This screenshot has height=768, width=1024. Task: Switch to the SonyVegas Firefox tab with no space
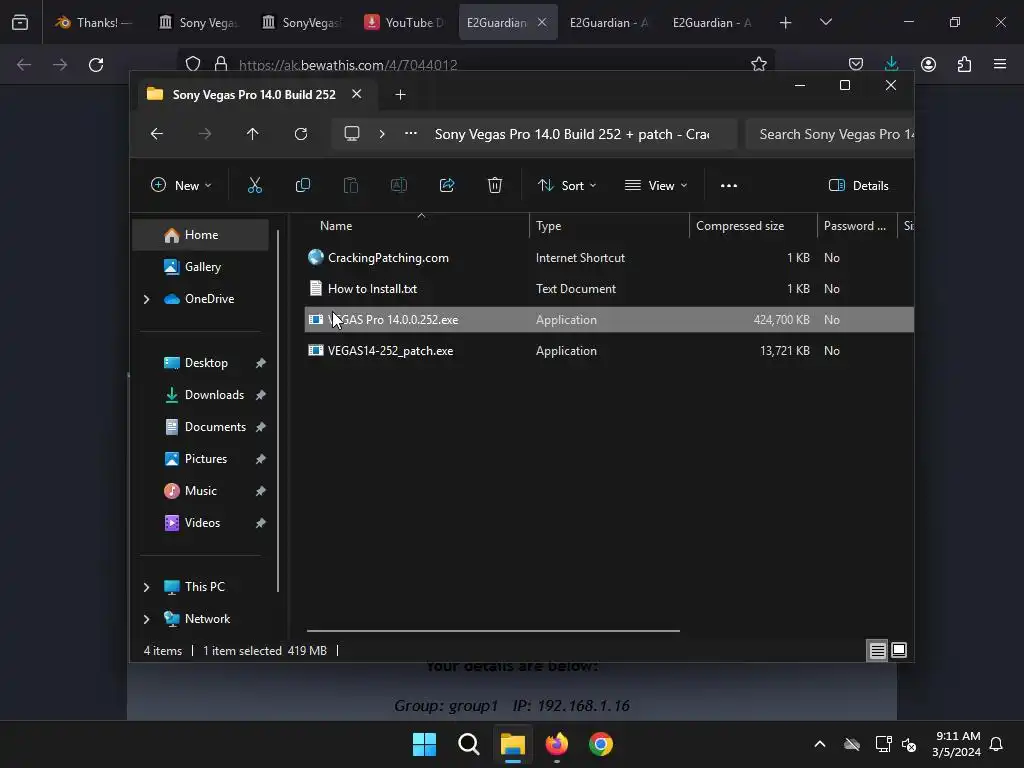302,22
